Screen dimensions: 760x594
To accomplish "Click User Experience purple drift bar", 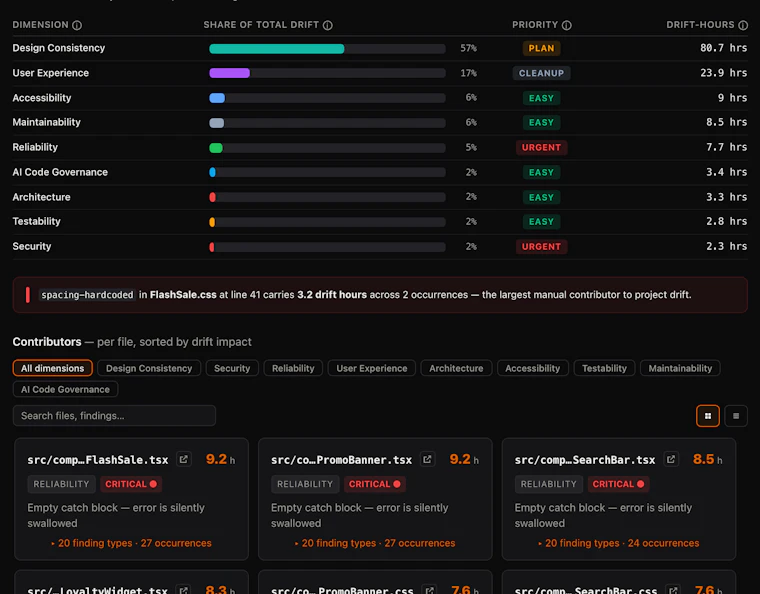I will [229, 73].
